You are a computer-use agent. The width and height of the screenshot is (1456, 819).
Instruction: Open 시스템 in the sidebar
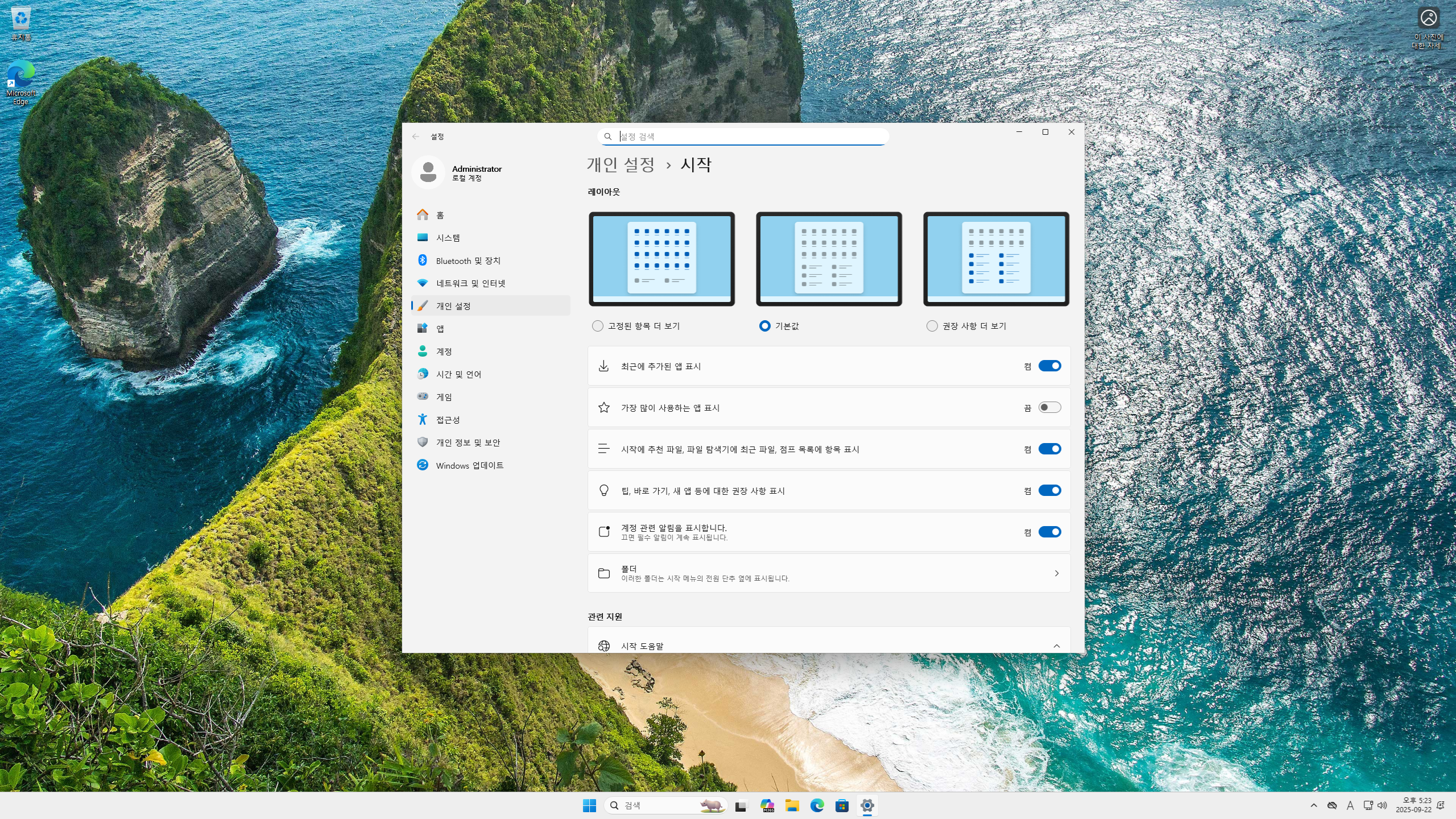(x=448, y=238)
